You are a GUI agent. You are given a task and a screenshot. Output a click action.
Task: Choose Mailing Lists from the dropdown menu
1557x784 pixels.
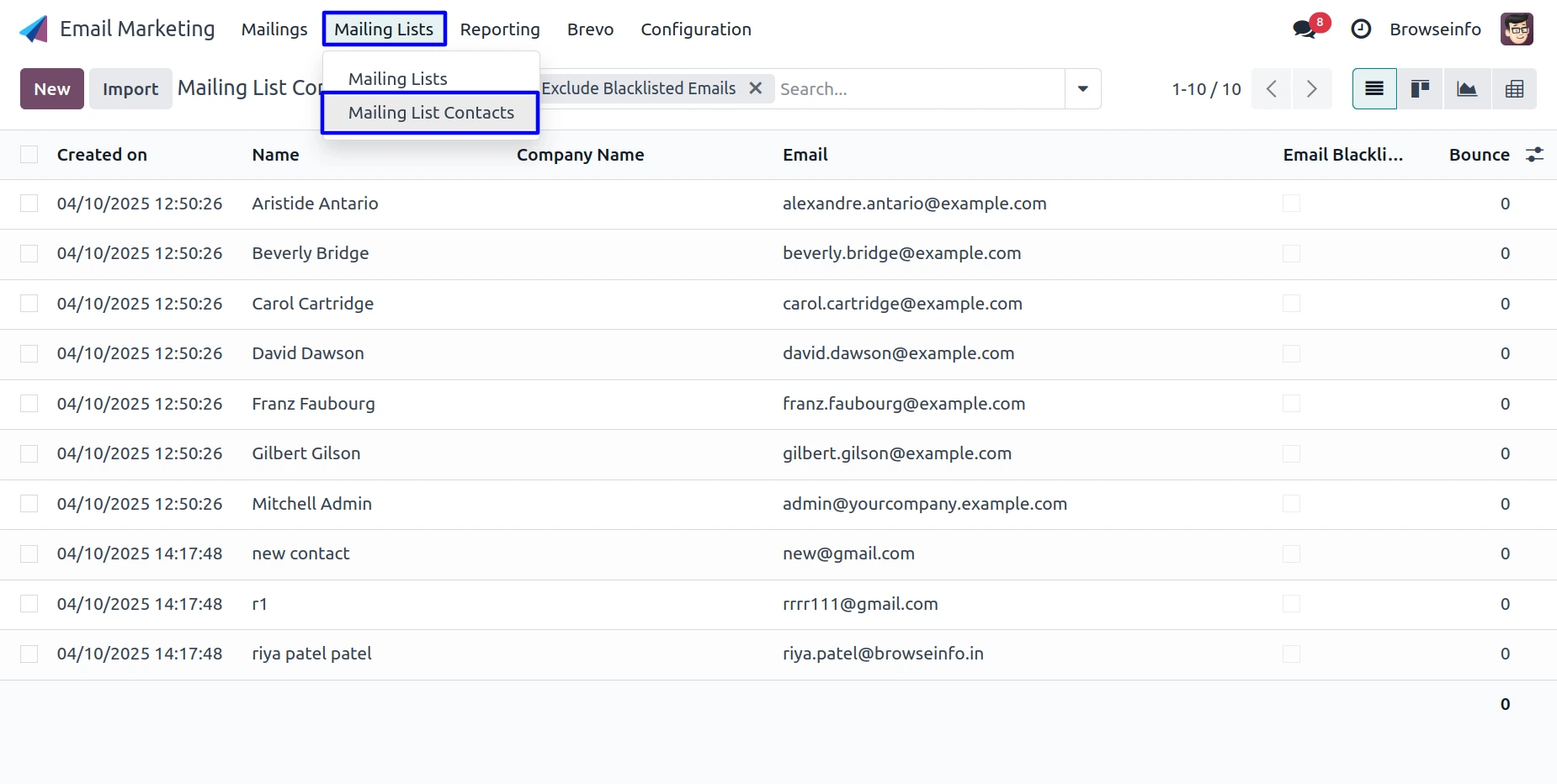pyautogui.click(x=398, y=79)
